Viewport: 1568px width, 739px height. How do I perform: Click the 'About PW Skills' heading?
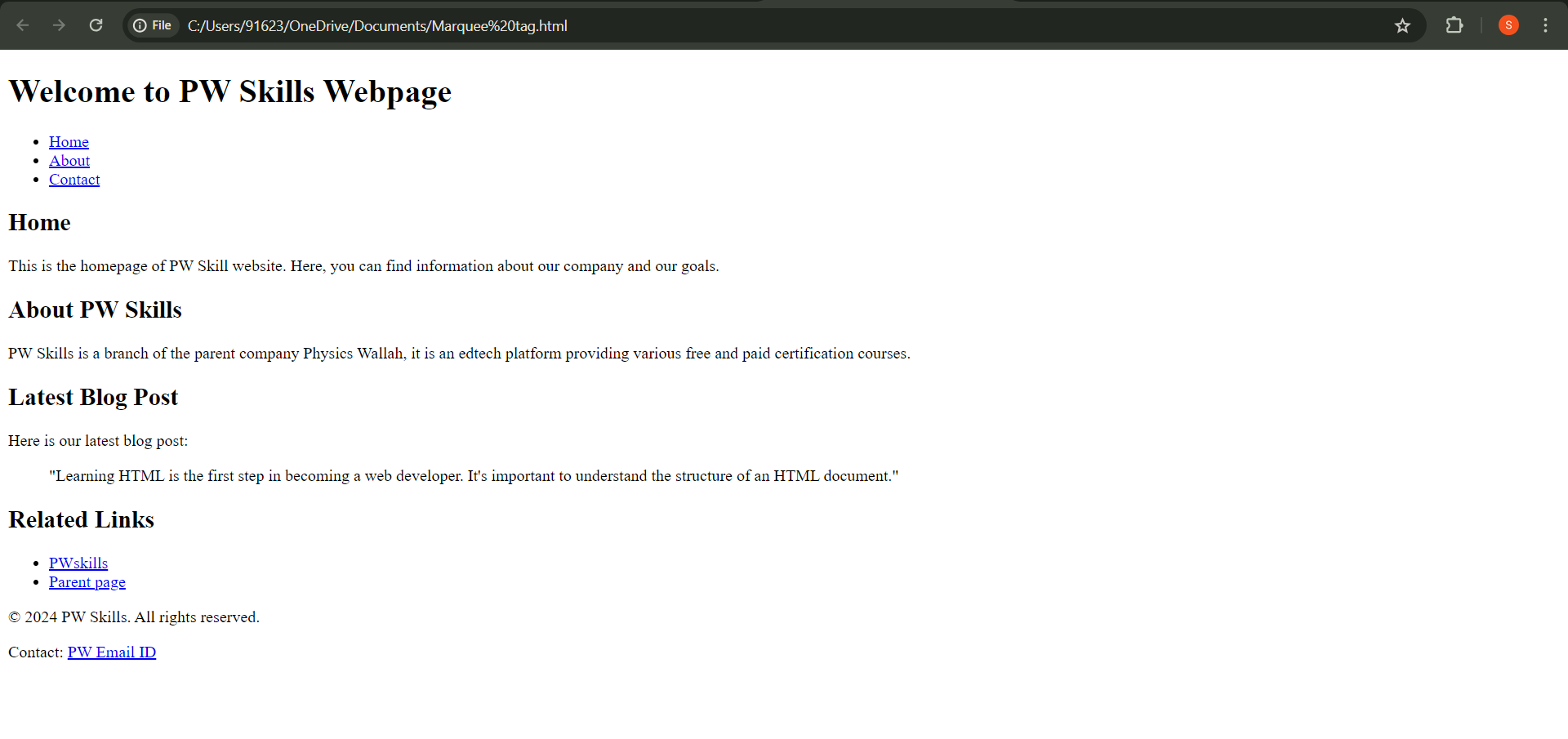coord(95,309)
